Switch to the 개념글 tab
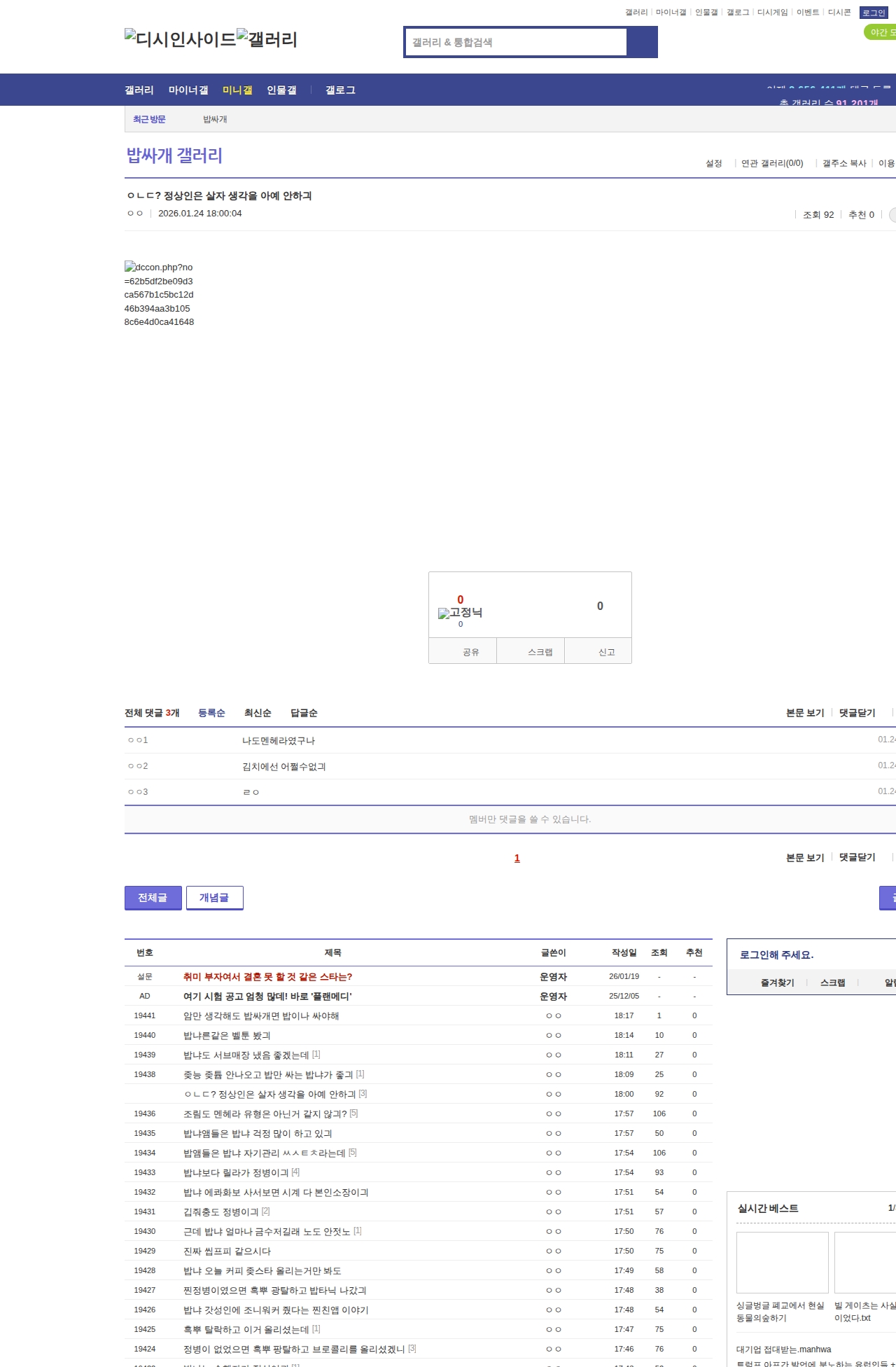This screenshot has width=896, height=1367. [x=214, y=898]
